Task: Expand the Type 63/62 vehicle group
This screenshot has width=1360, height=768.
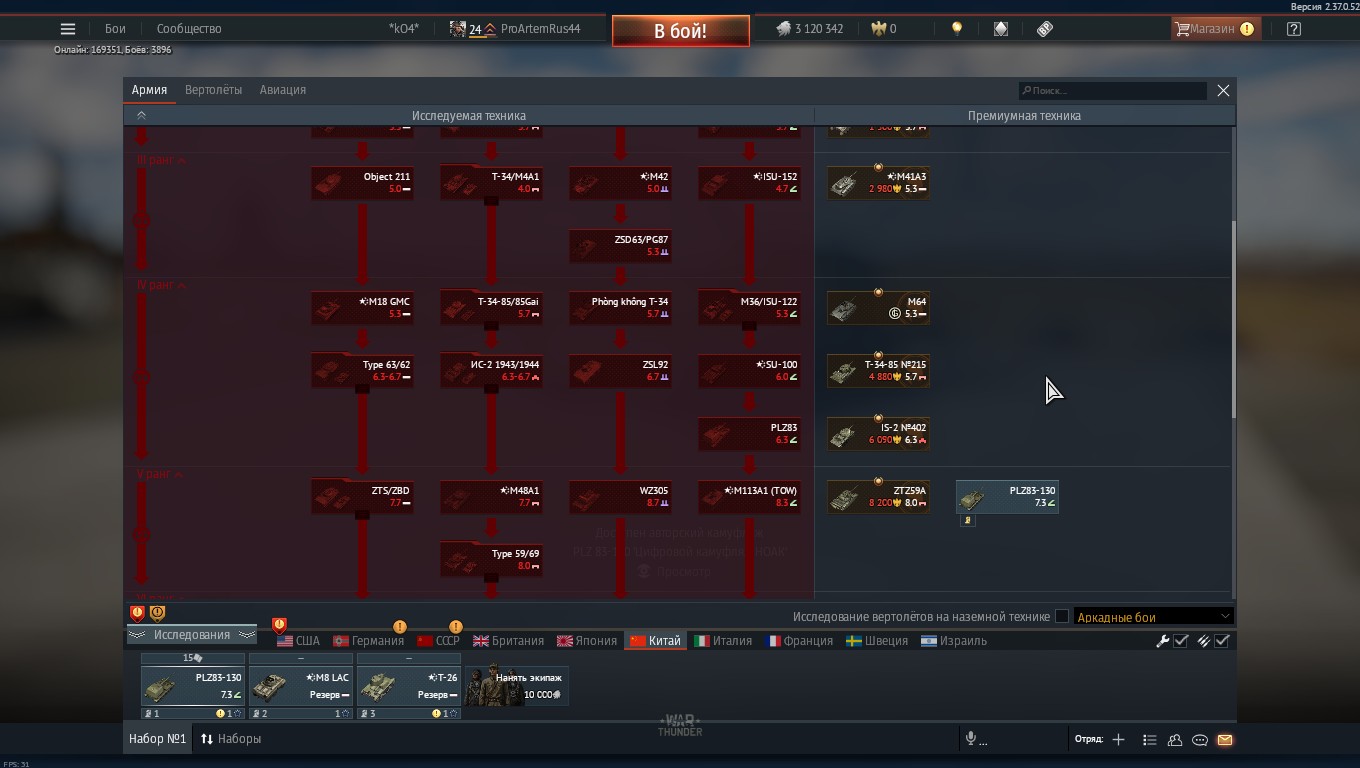Action: [362, 371]
